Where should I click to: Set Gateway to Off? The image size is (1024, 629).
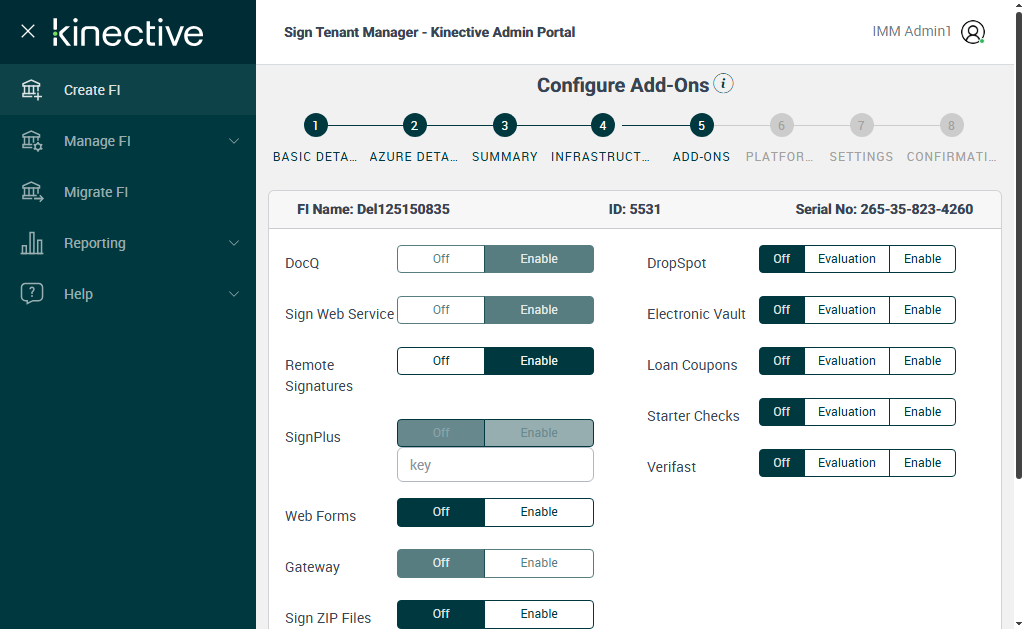441,563
